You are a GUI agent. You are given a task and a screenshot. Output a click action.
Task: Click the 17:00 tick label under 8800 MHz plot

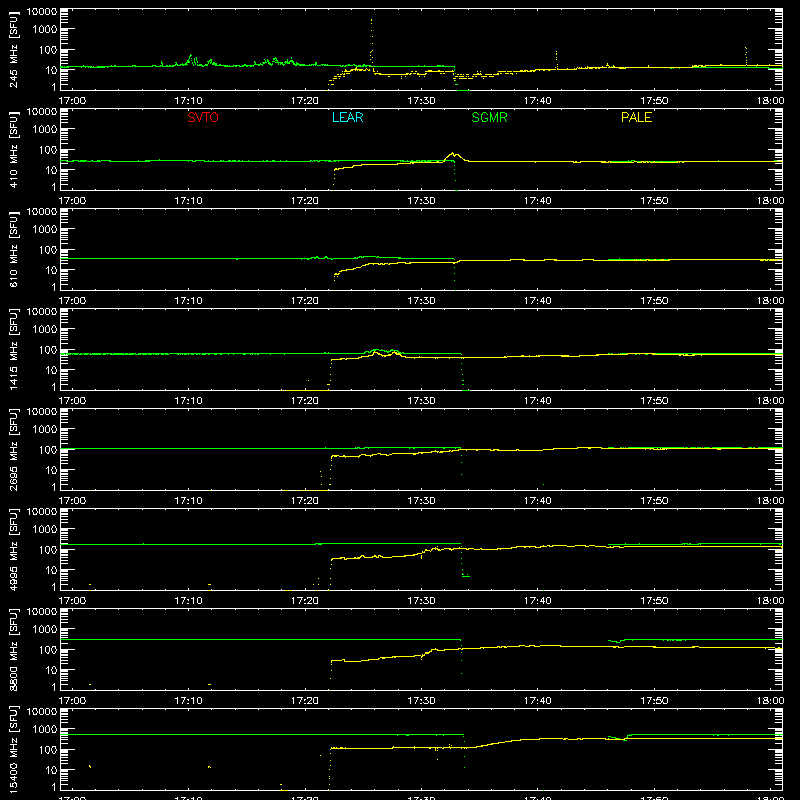(x=72, y=701)
